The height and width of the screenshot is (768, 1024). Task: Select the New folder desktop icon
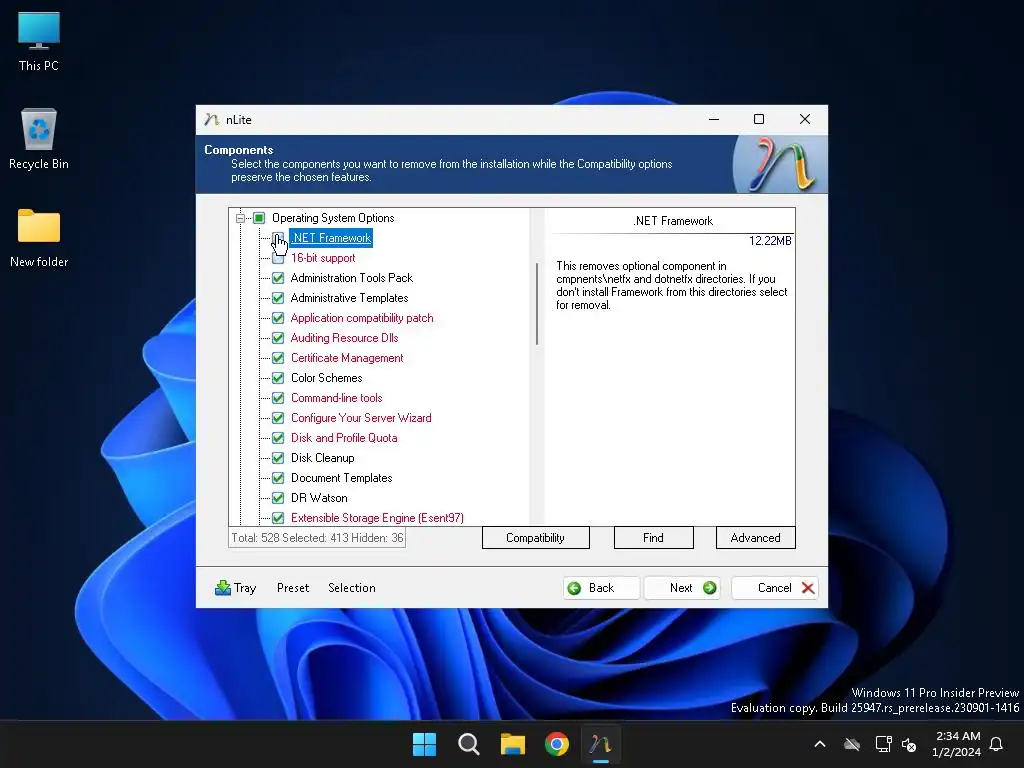39,238
